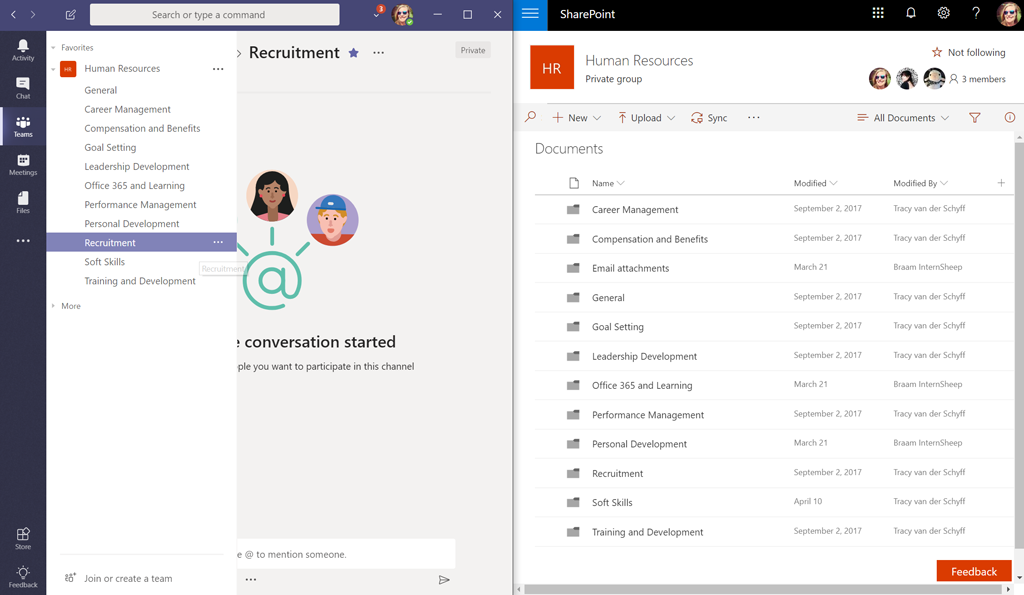1024x595 pixels.
Task: Open the Leadership Development folder in SharePoint
Action: click(x=644, y=356)
